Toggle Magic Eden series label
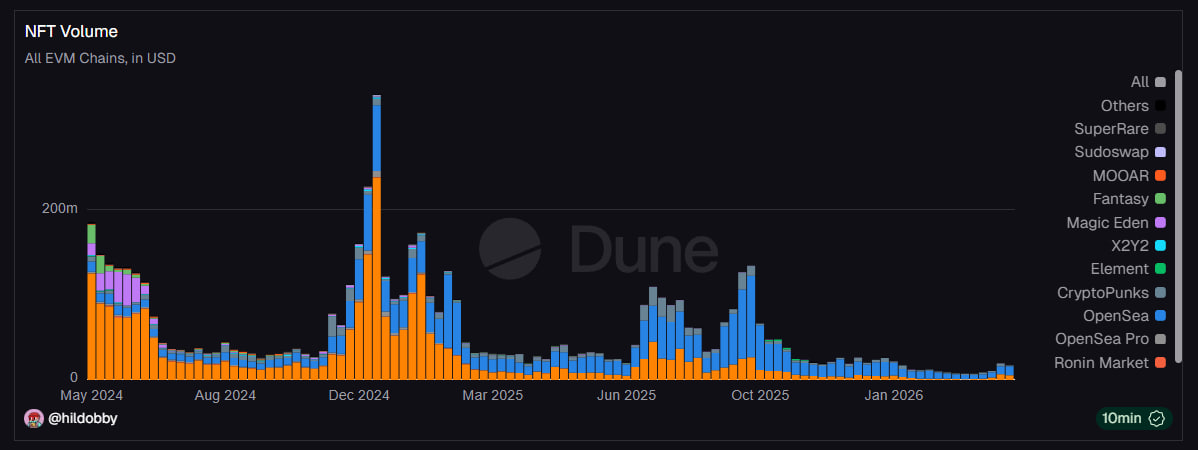This screenshot has width=1198, height=450. (x=1107, y=222)
